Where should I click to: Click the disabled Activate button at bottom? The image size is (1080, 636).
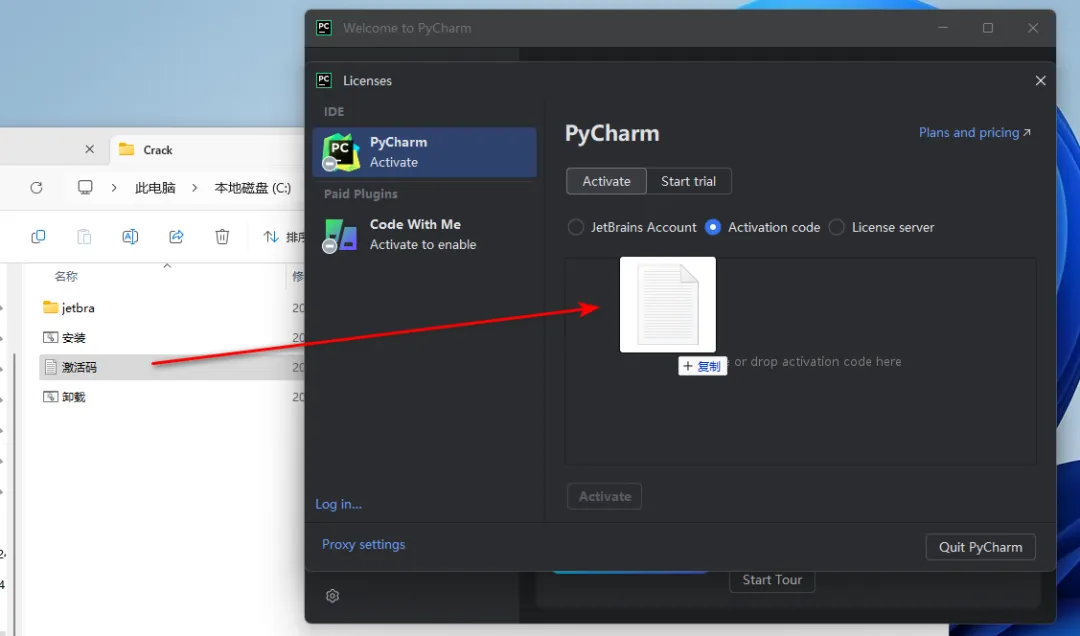(x=604, y=496)
